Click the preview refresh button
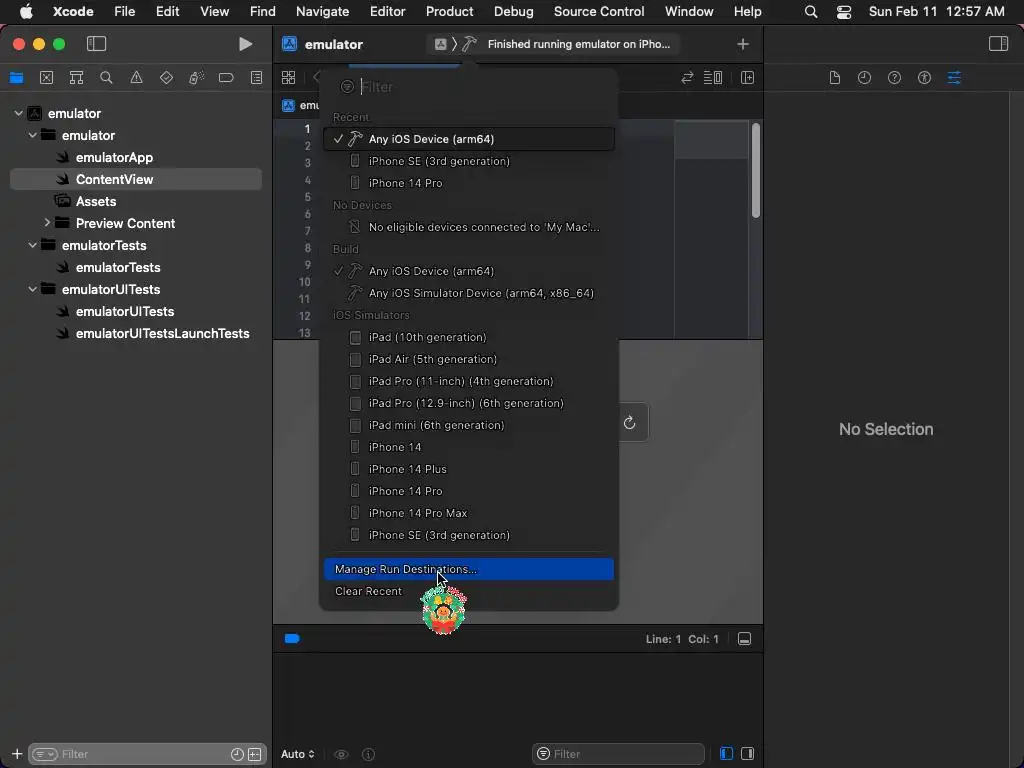This screenshot has height=768, width=1024. [630, 423]
